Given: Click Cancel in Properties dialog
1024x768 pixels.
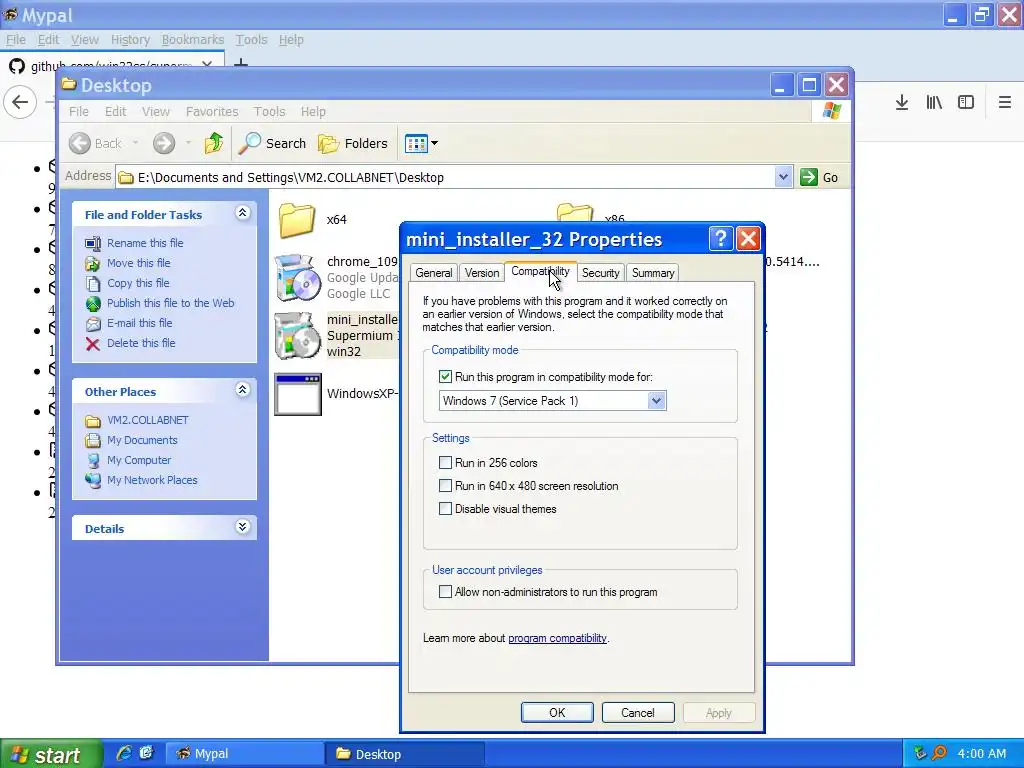Looking at the screenshot, I should 637,712.
